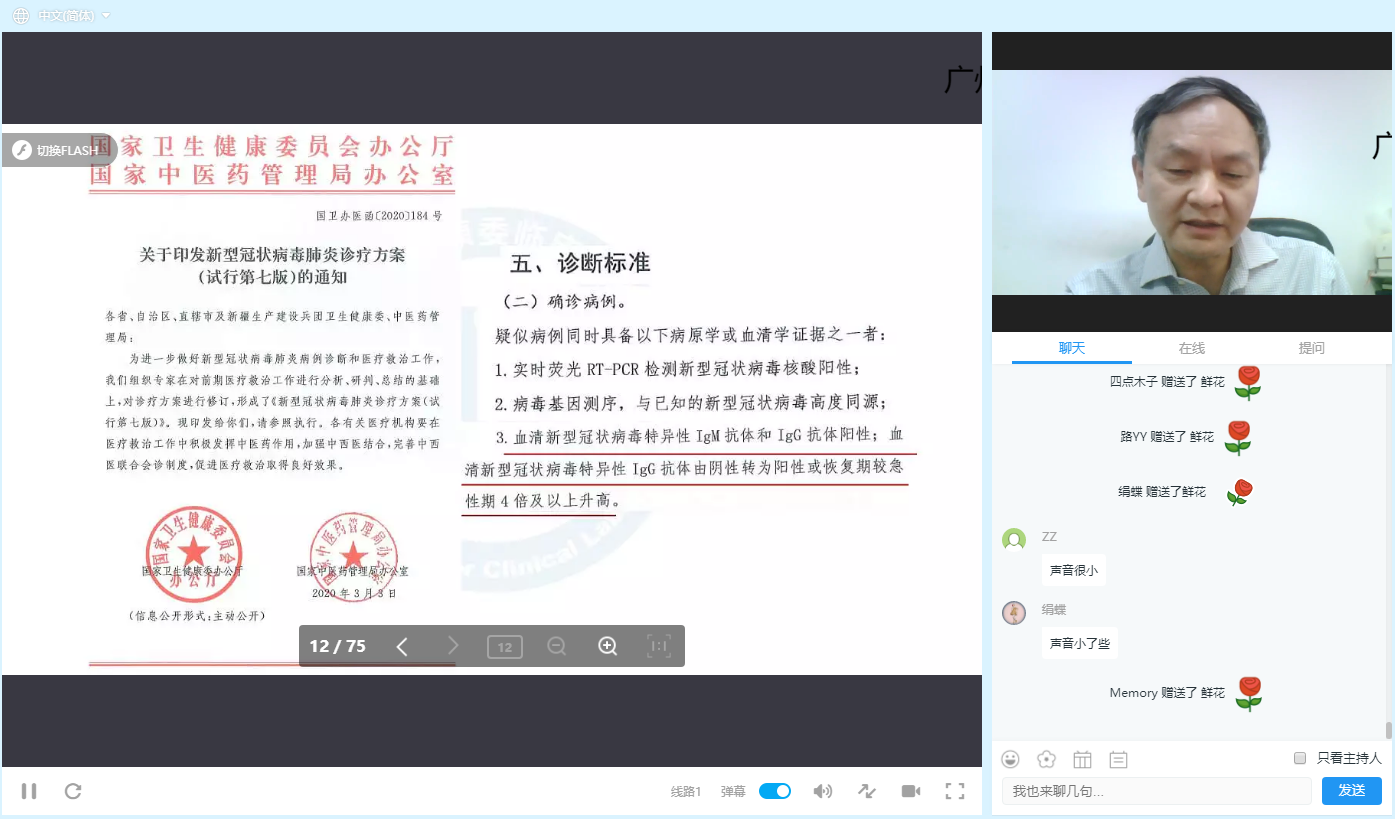Select 线路1 stream line option

(687, 790)
